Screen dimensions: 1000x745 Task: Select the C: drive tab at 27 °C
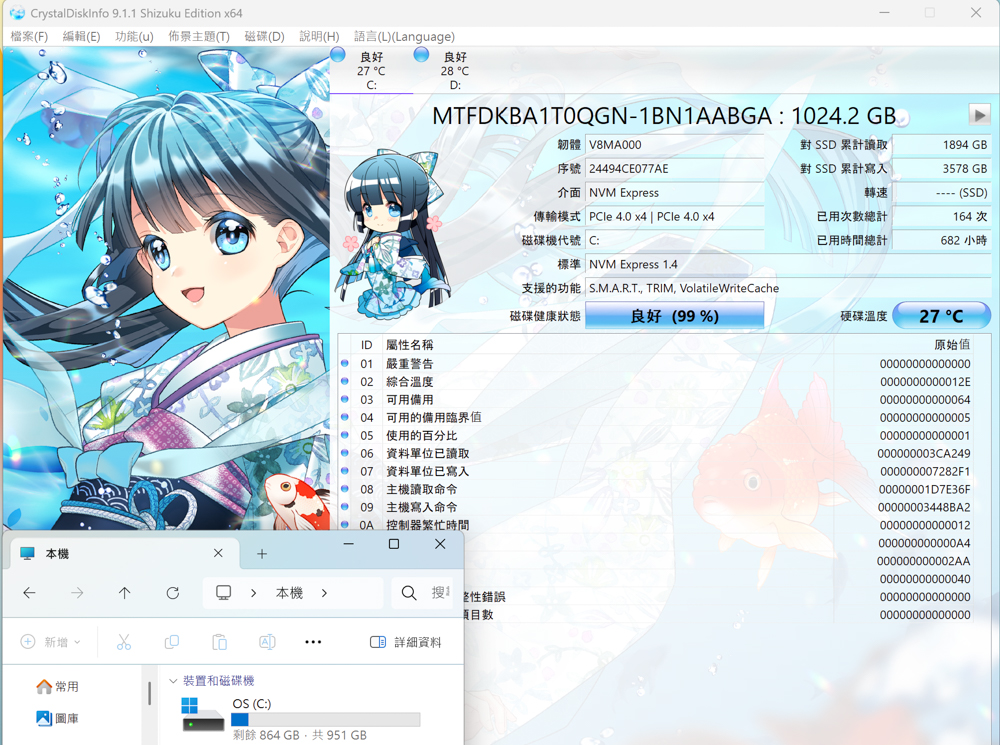point(371,70)
